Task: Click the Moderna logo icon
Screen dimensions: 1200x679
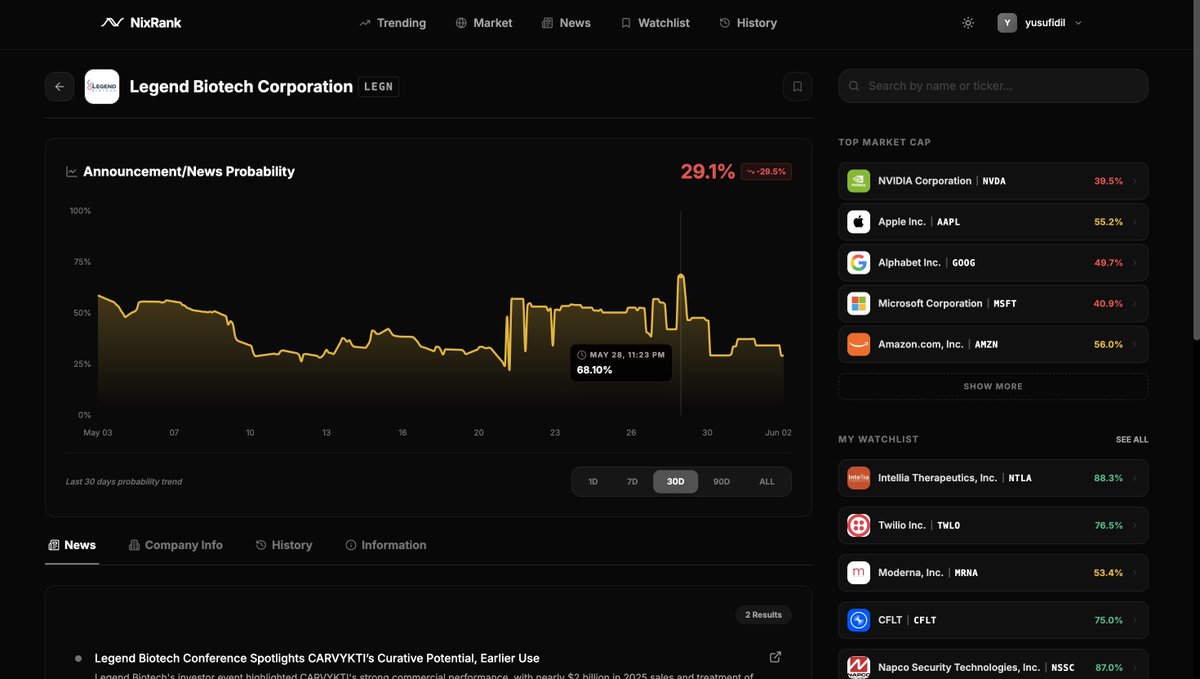Action: [858, 573]
